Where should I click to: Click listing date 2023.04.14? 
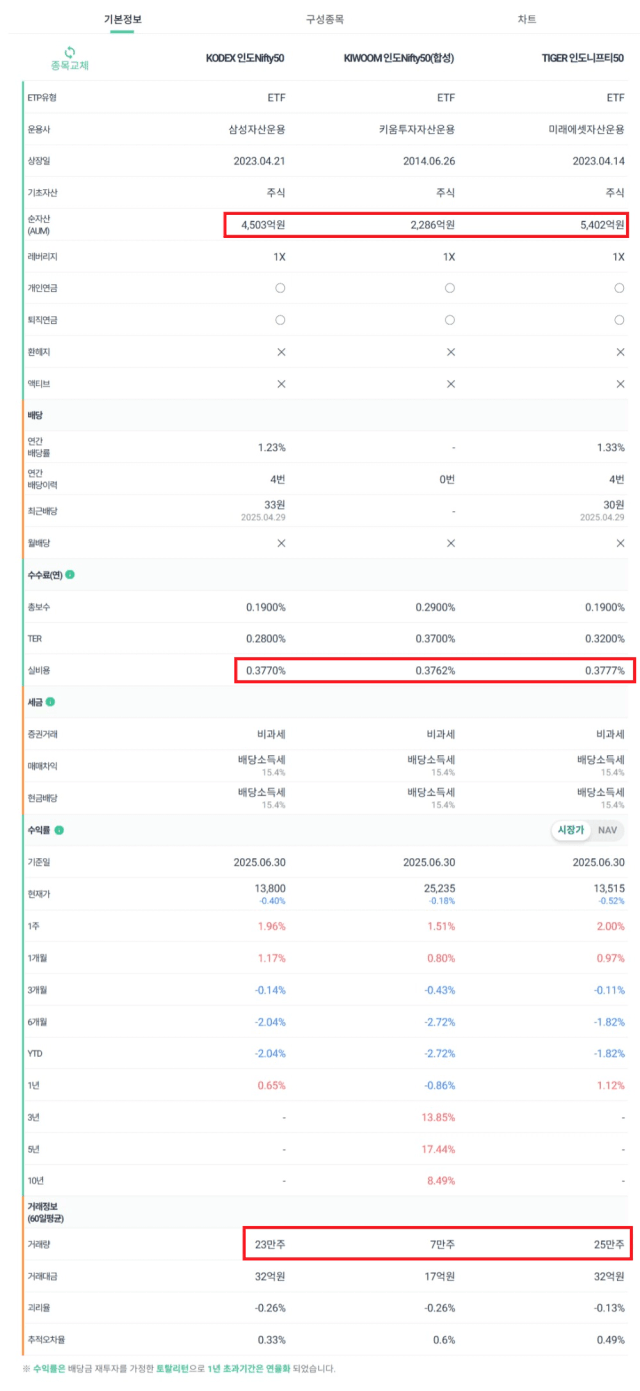pyautogui.click(x=599, y=161)
